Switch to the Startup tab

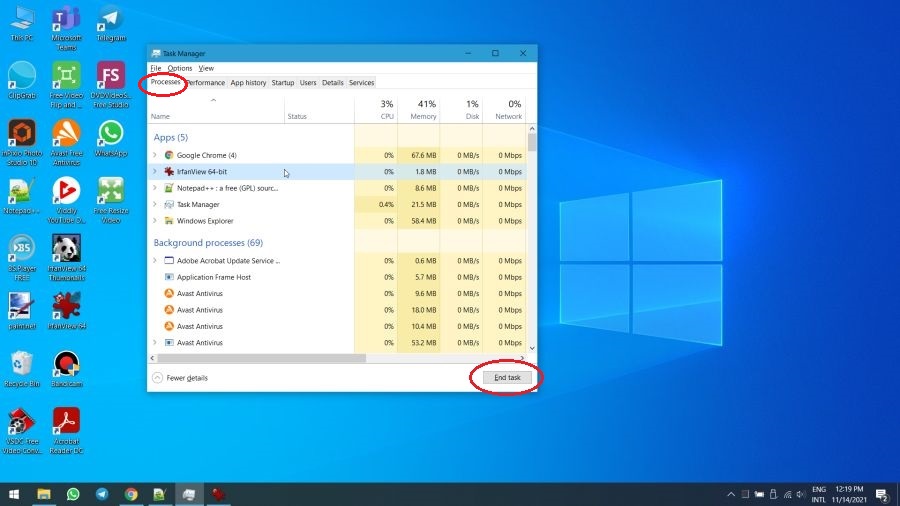(x=283, y=83)
